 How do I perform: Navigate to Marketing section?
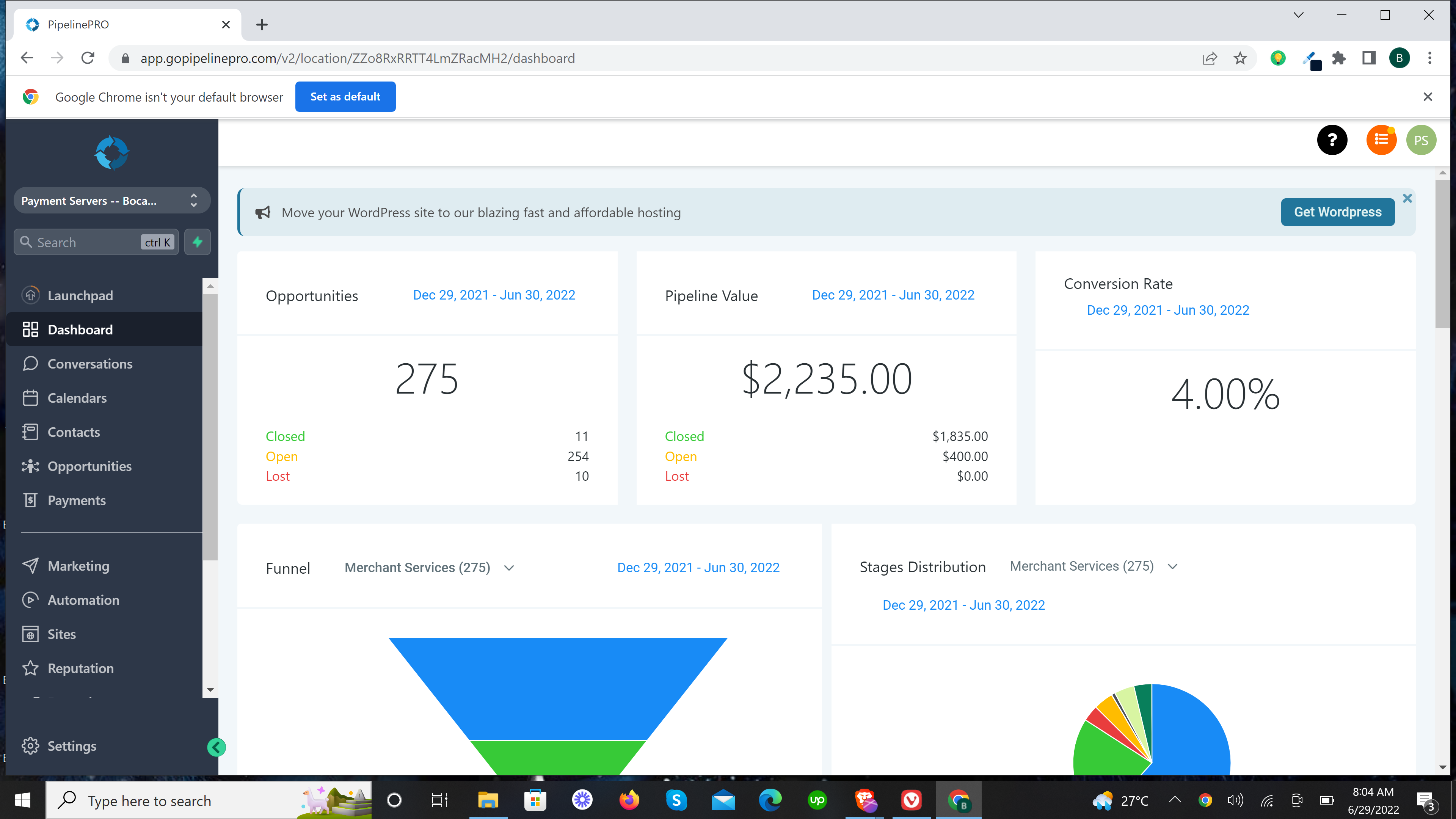[79, 565]
